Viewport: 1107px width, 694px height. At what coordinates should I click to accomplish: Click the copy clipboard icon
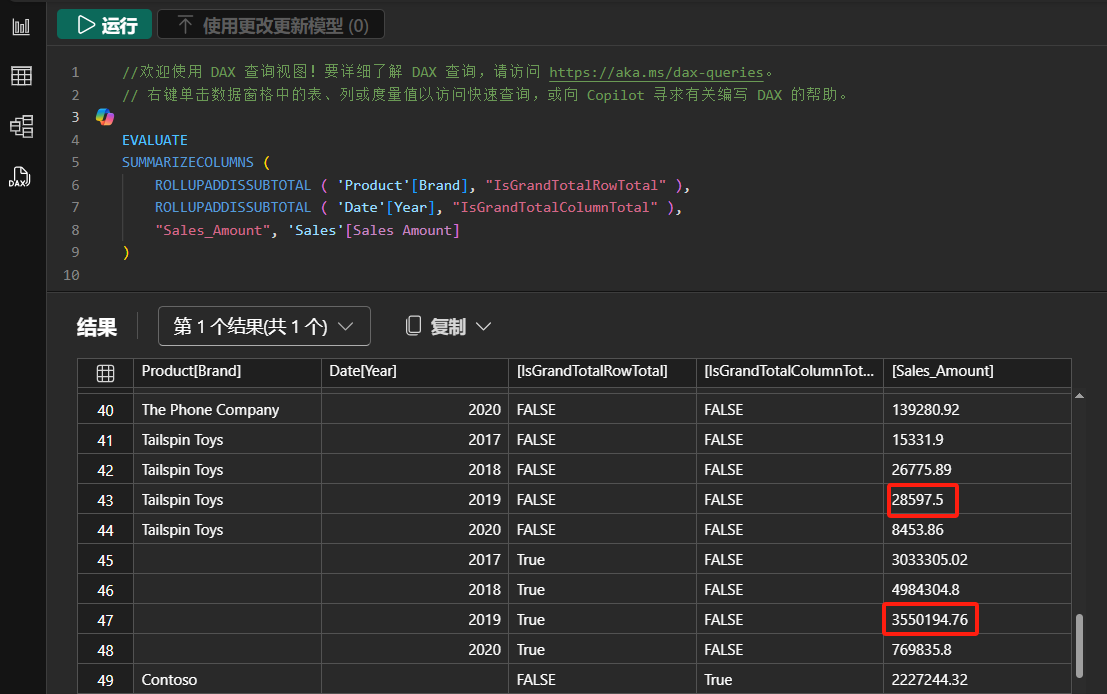(414, 325)
